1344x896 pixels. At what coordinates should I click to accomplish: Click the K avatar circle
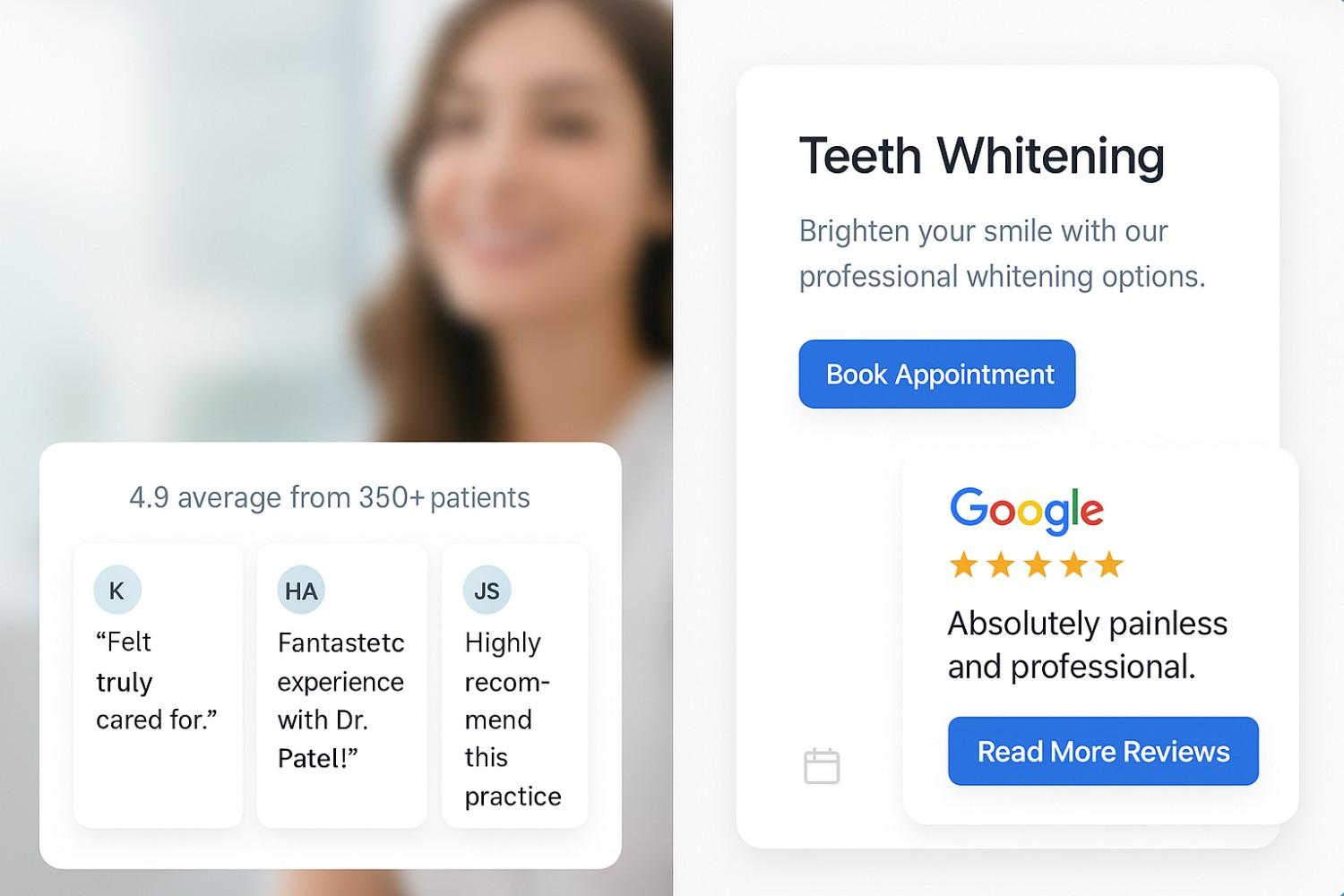116,590
